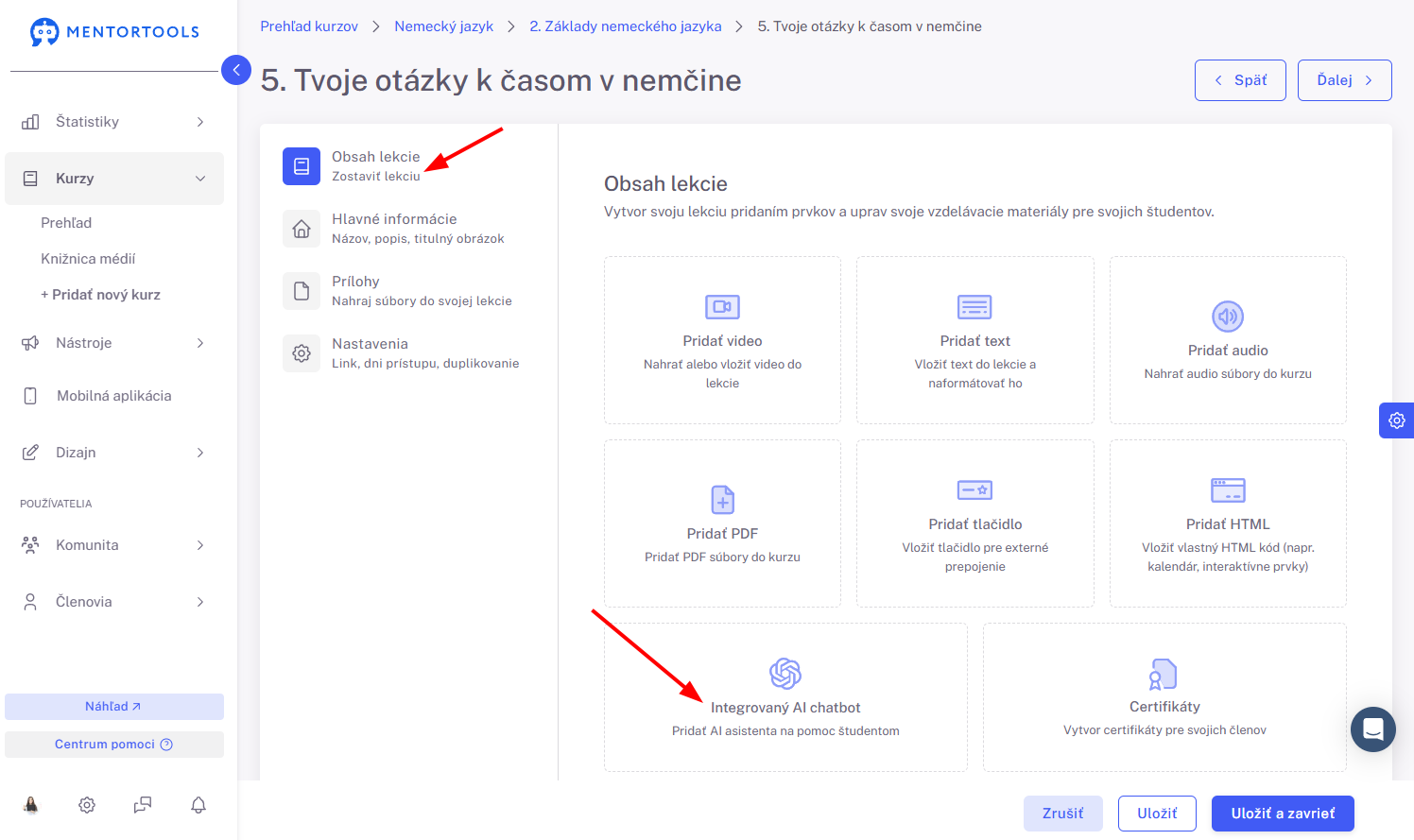Click the notifications bell icon
The image size is (1414, 840).
[198, 805]
